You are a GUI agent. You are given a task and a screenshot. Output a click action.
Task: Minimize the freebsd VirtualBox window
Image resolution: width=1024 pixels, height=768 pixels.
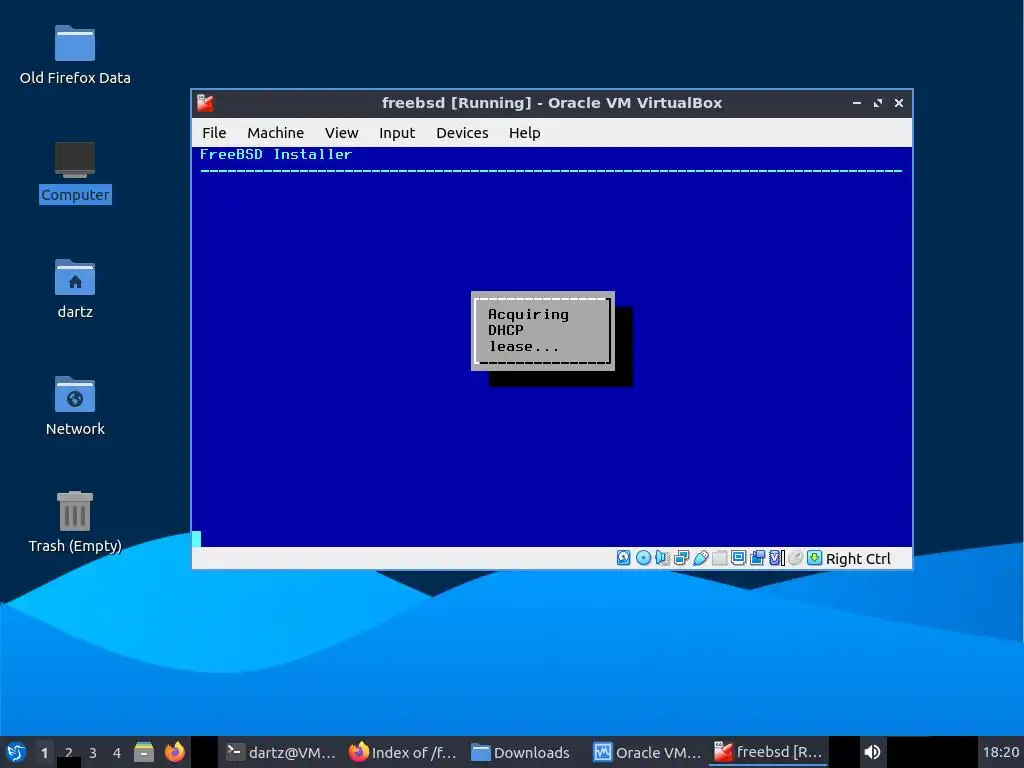tap(856, 103)
